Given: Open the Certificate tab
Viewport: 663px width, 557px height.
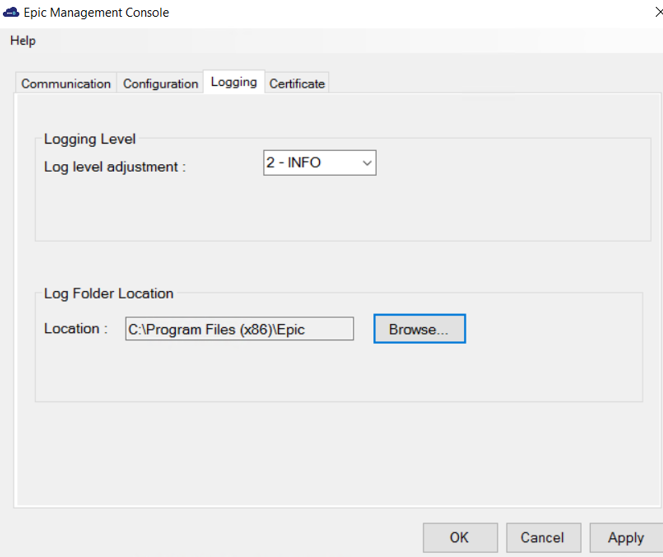Looking at the screenshot, I should click(x=297, y=83).
